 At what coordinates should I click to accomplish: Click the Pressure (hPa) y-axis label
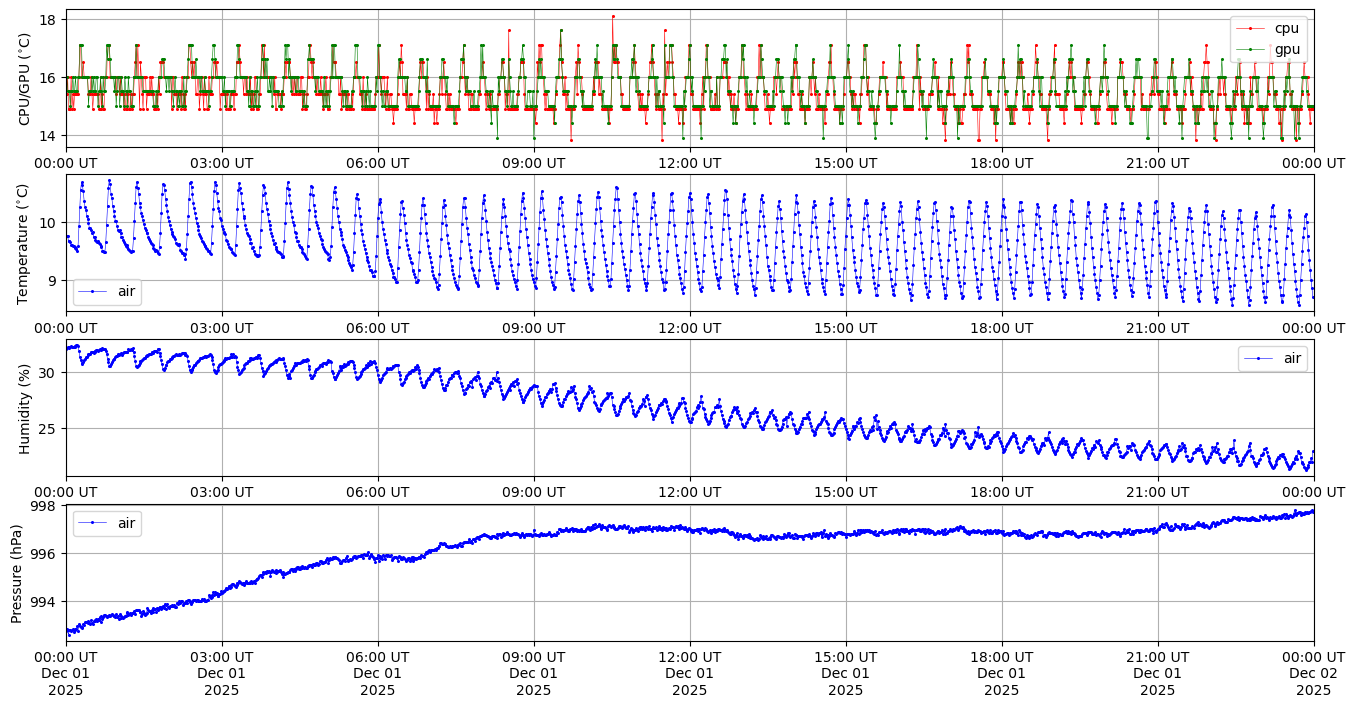16,573
